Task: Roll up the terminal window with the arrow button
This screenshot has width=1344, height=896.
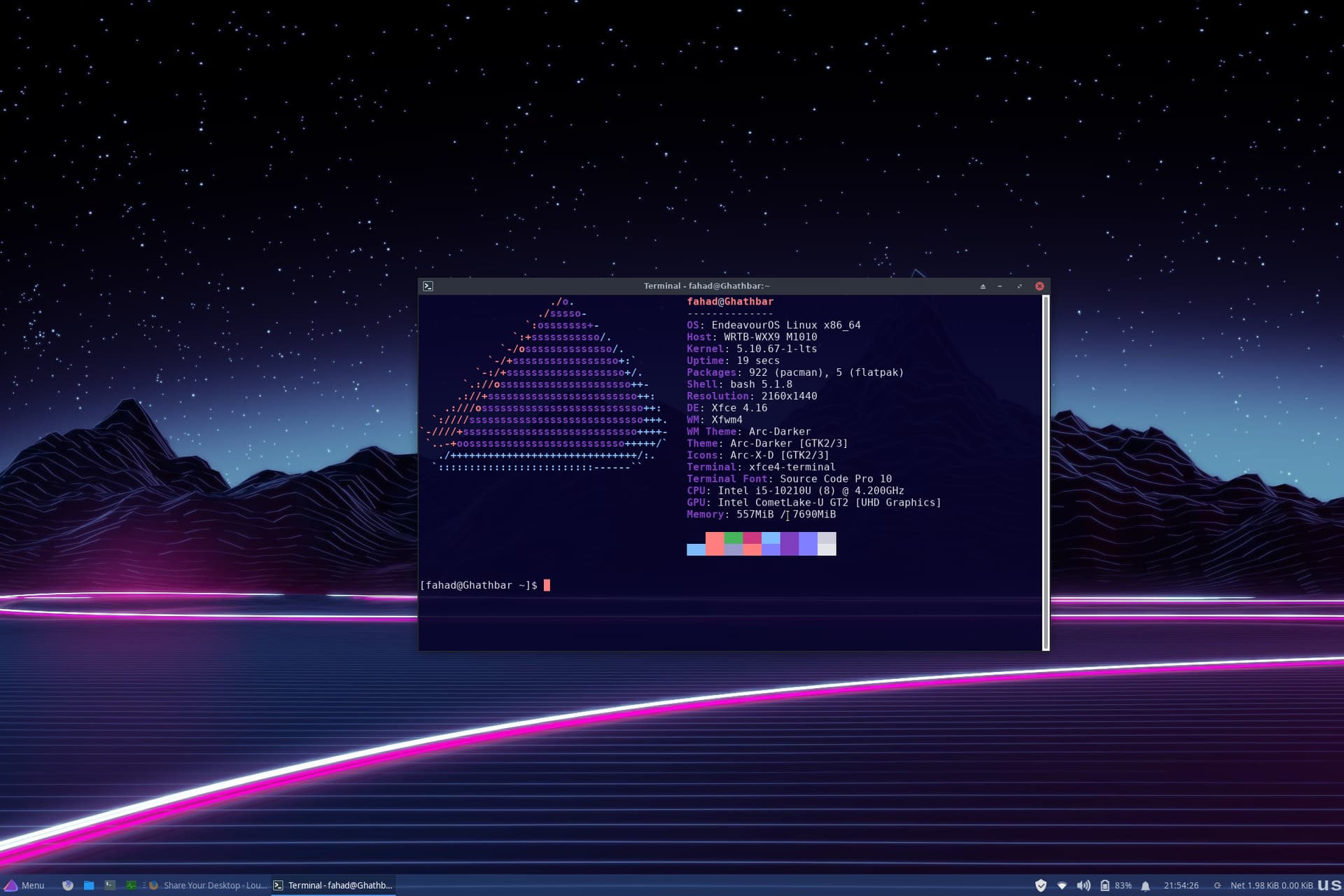Action: point(983,286)
